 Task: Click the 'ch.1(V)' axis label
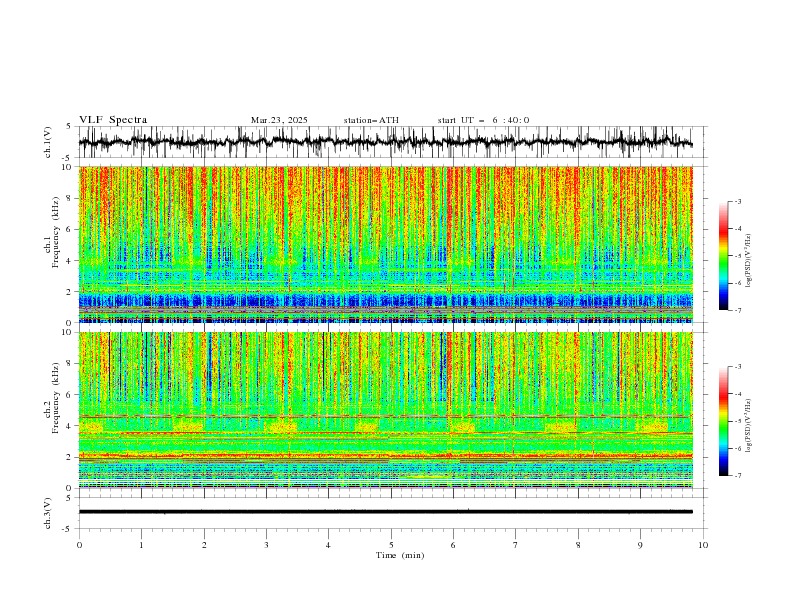[x=48, y=142]
